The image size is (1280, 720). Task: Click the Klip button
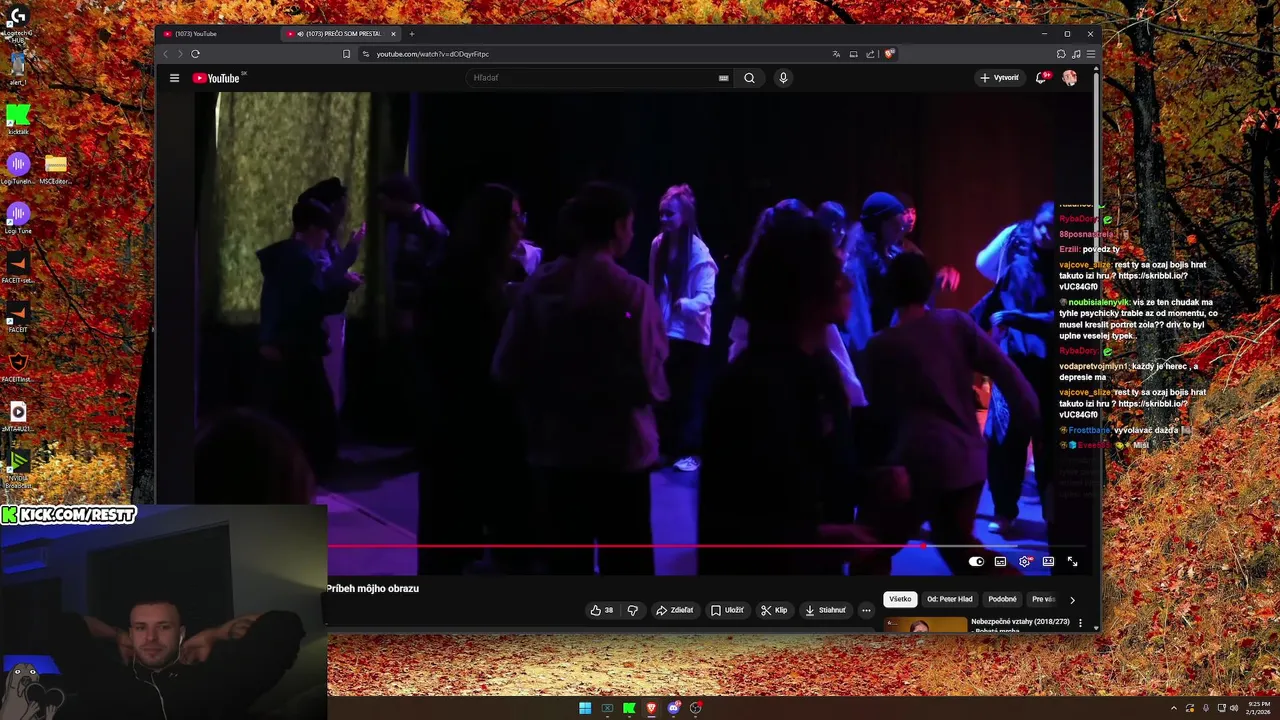774,610
